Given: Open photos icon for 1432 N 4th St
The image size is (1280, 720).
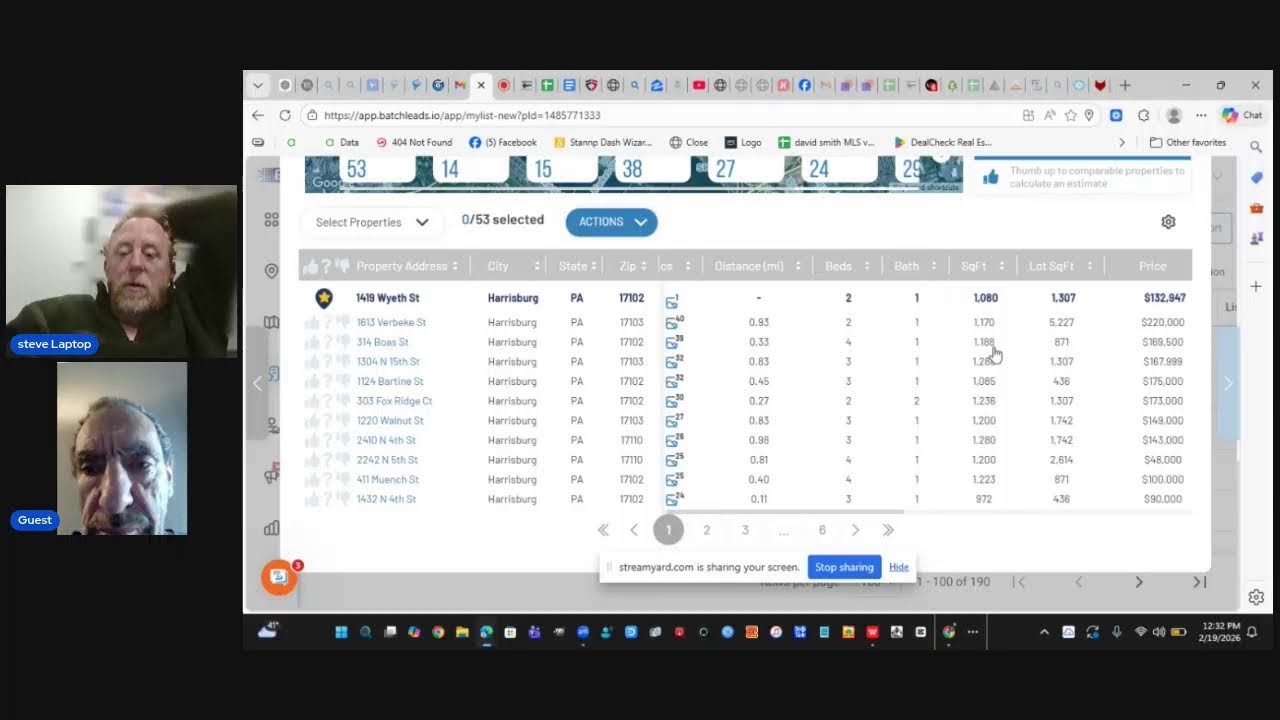Looking at the screenshot, I should click(674, 499).
